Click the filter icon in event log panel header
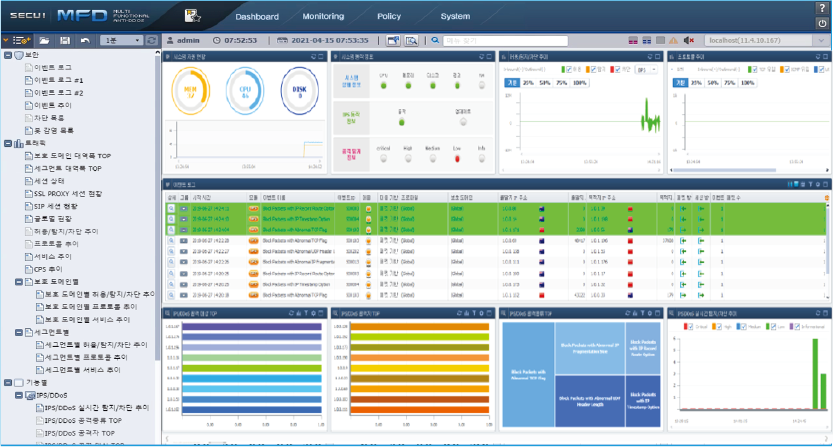Image resolution: width=833 pixels, height=447 pixels. [x=810, y=184]
